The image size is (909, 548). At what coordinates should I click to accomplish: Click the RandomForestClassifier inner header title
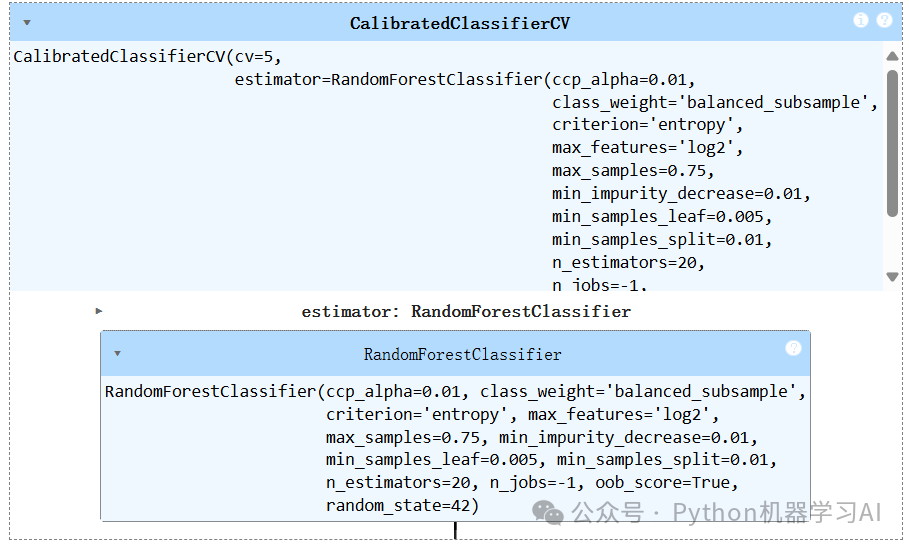[463, 354]
